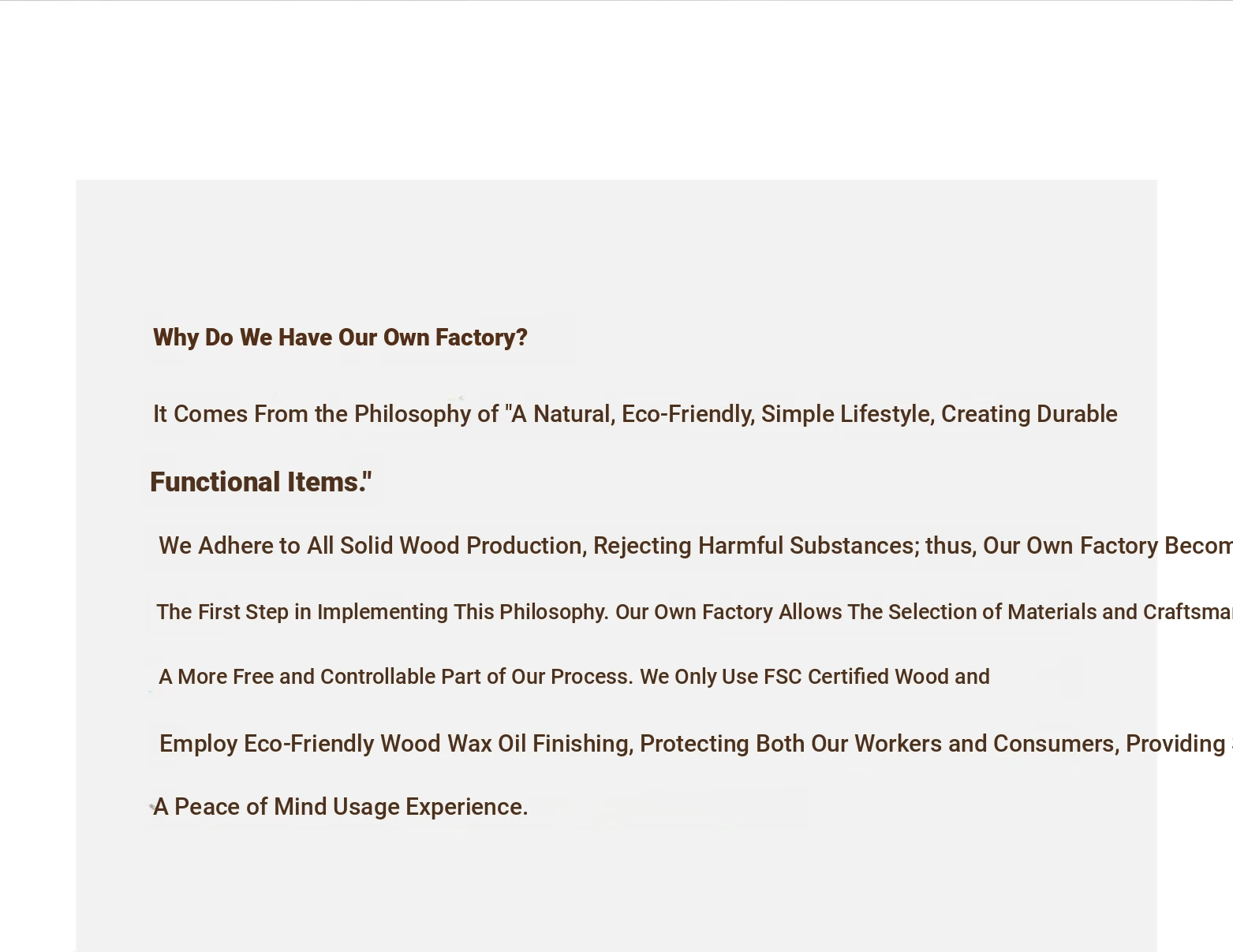Click "Protecting Both Our Workers and Consumers" phrase
Image resolution: width=1233 pixels, height=952 pixels.
pyautogui.click(x=877, y=744)
